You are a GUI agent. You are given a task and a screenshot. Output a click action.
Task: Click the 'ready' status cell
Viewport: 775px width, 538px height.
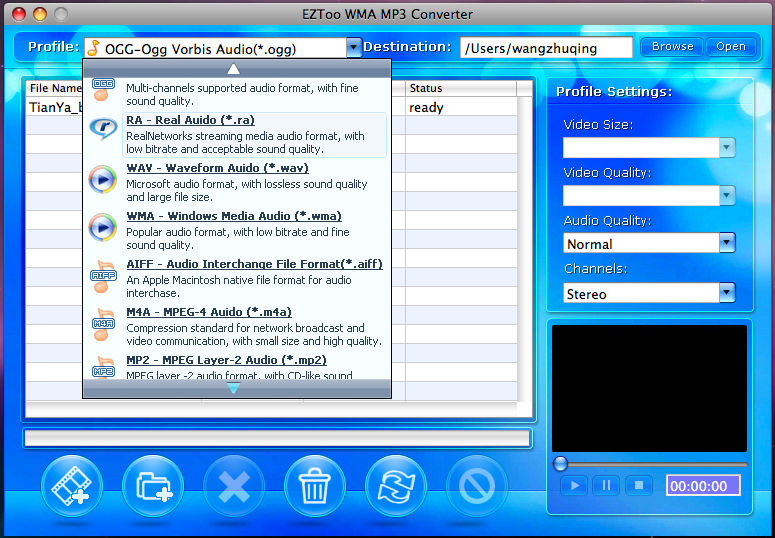(426, 108)
